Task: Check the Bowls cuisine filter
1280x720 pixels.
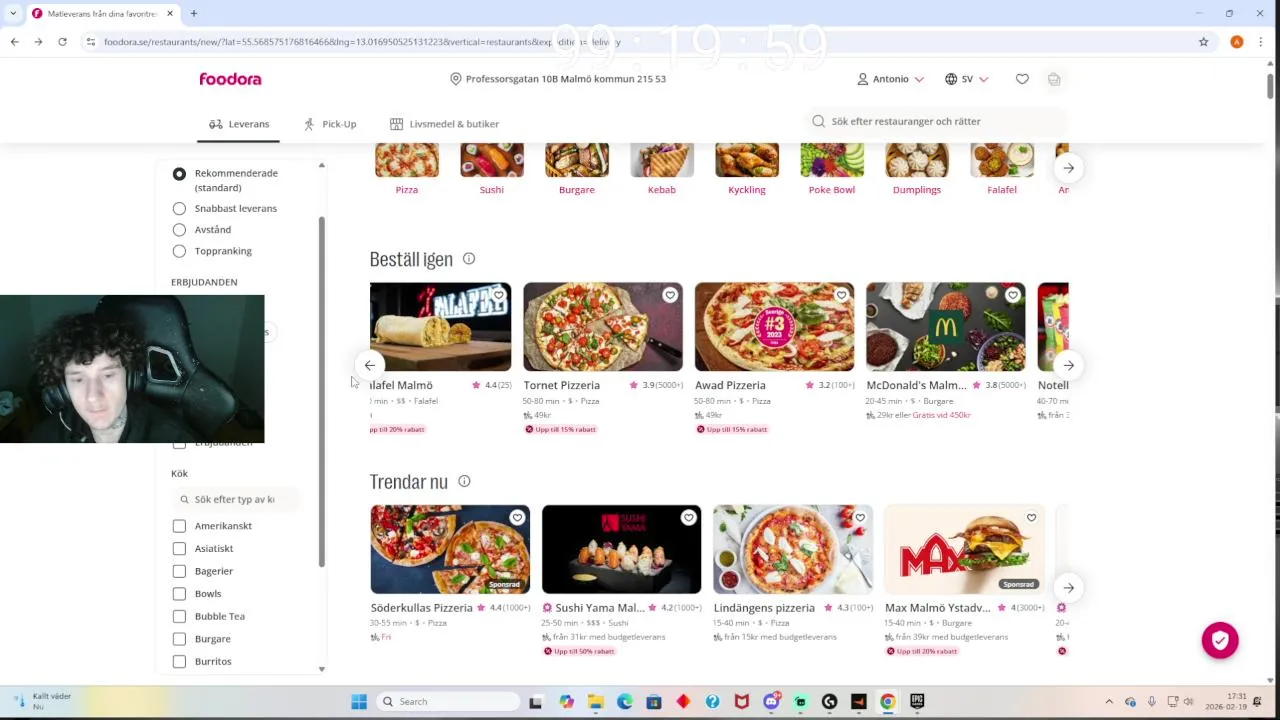Action: (x=179, y=594)
